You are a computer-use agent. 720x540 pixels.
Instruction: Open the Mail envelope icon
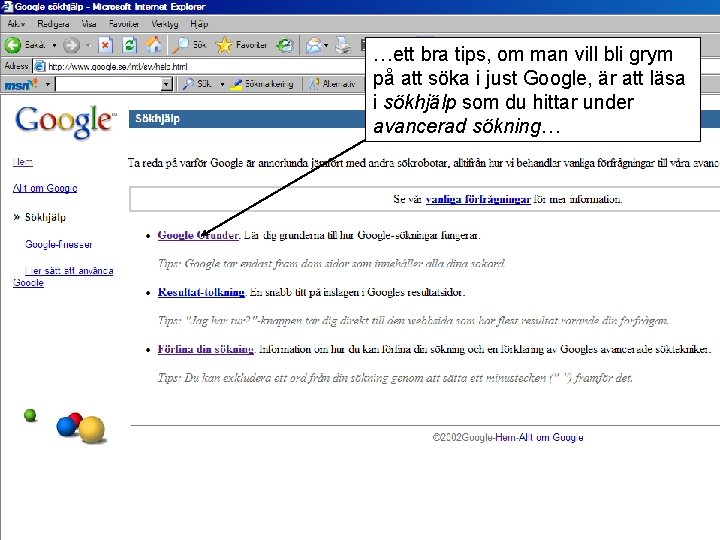coord(314,45)
